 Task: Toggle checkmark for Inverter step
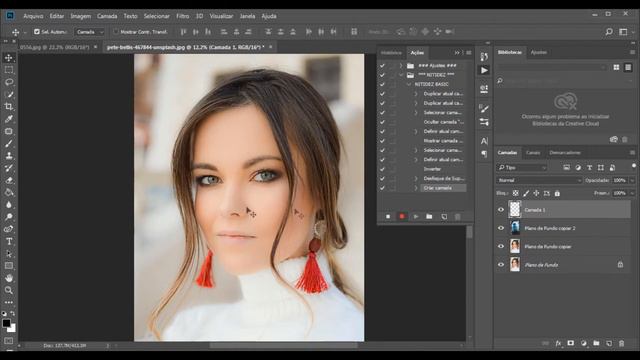[382, 169]
